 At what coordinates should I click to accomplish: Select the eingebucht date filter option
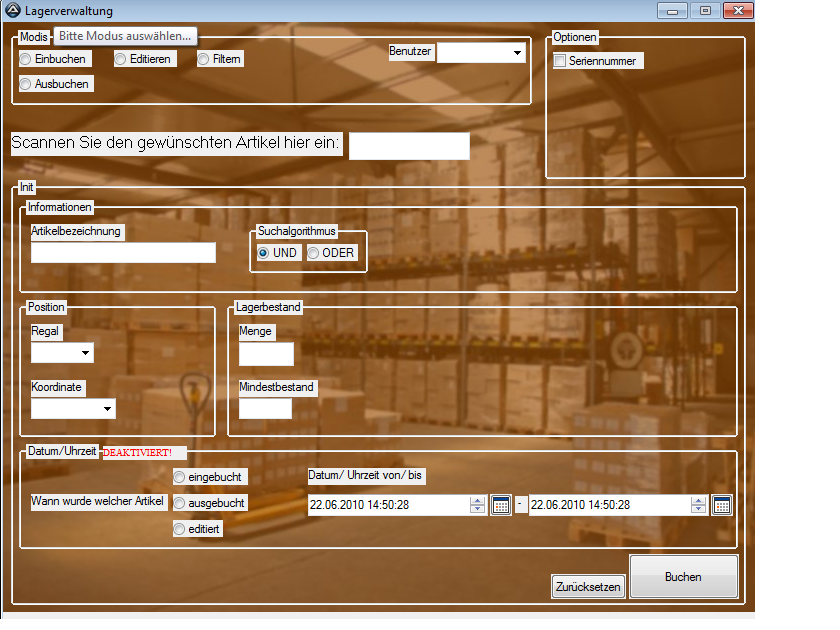coord(180,477)
